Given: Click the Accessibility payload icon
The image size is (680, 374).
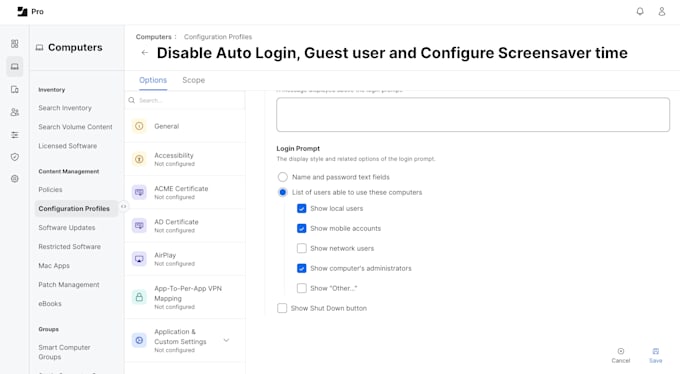Looking at the screenshot, I should (x=139, y=159).
